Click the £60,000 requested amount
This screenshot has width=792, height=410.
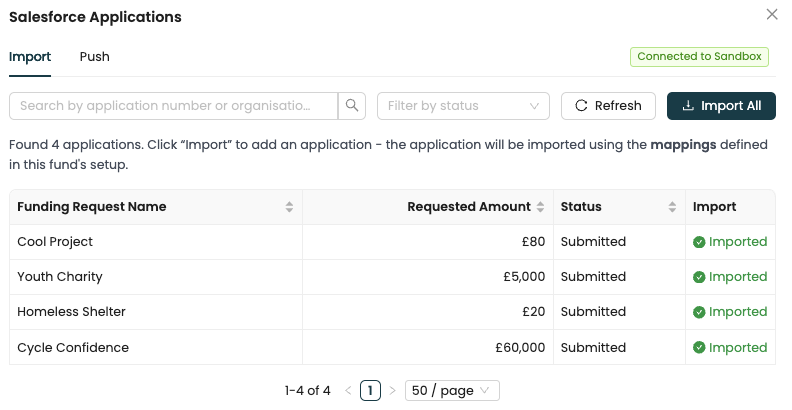click(x=520, y=347)
